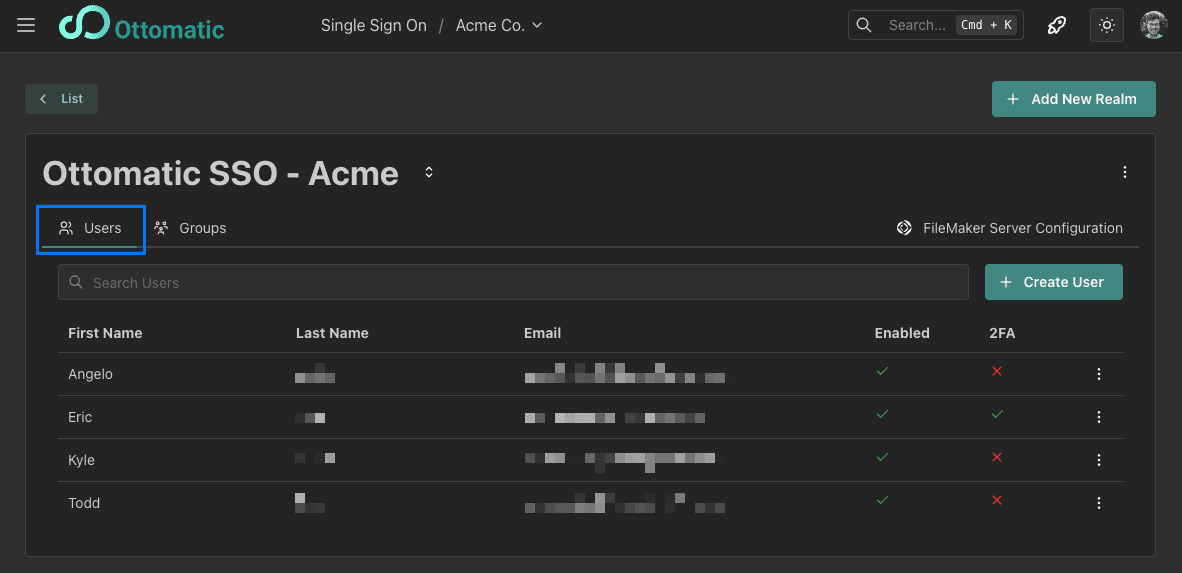Screen dimensions: 1182x573
Task: Click Angelo's 2FA red X status
Action: click(x=996, y=371)
